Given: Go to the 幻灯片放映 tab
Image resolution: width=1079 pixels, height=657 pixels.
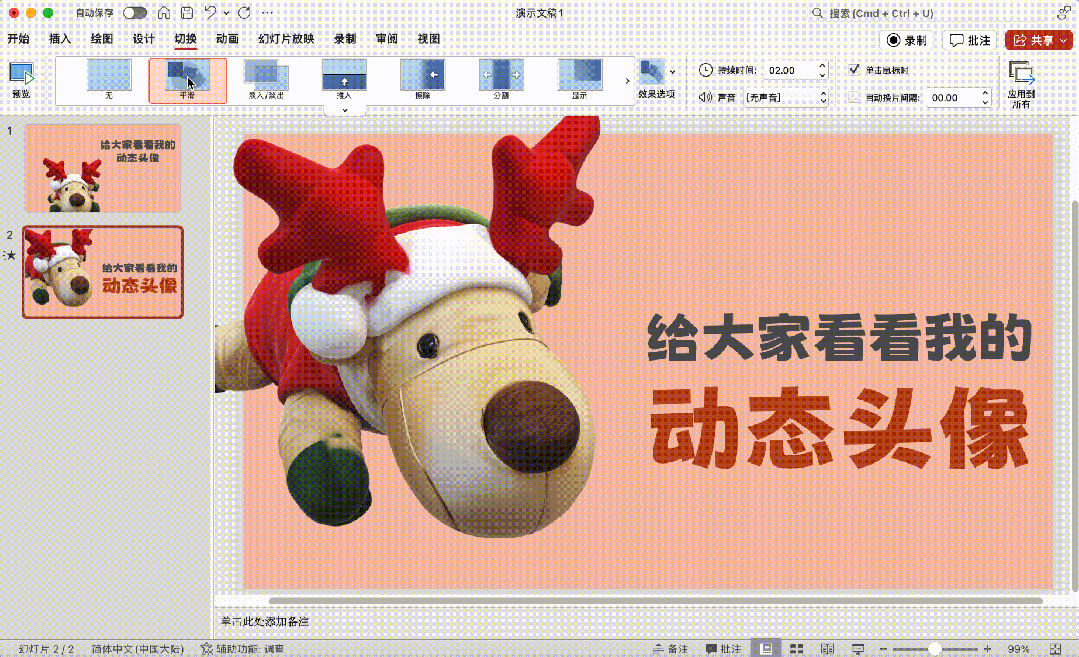Looking at the screenshot, I should click(x=286, y=39).
